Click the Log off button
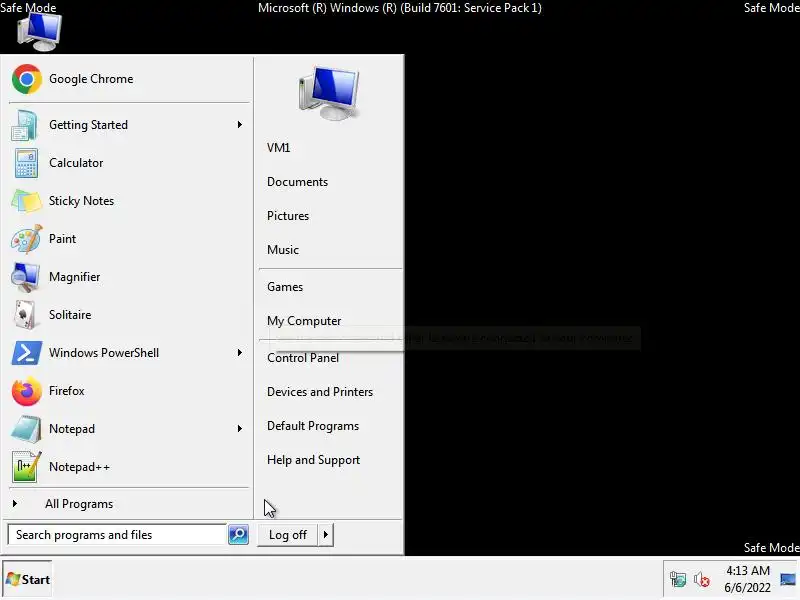Screen dimensions: 800x600 [x=288, y=535]
